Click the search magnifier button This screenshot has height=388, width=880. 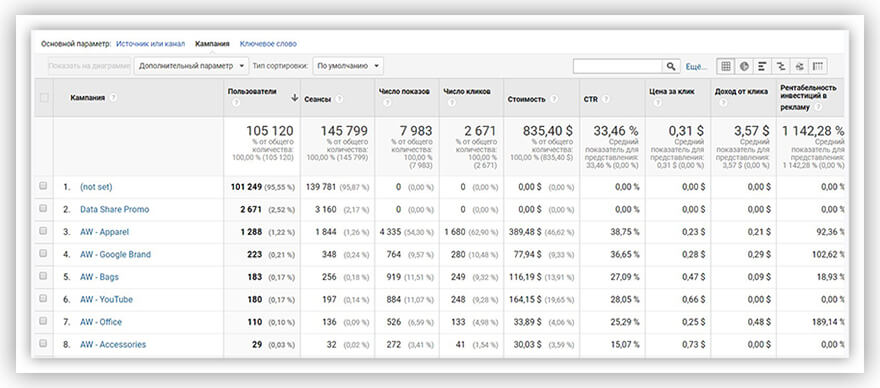point(671,66)
